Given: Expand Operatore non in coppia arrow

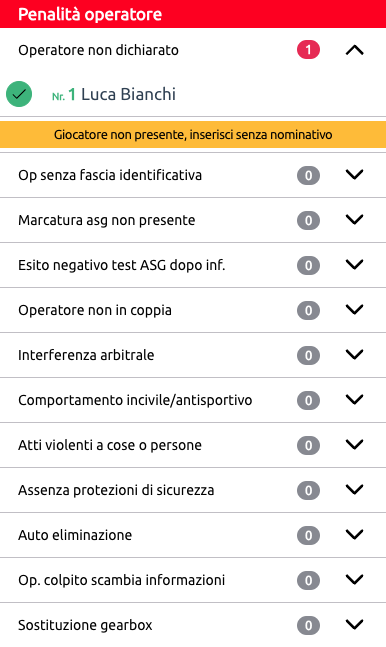Looking at the screenshot, I should 354,310.
